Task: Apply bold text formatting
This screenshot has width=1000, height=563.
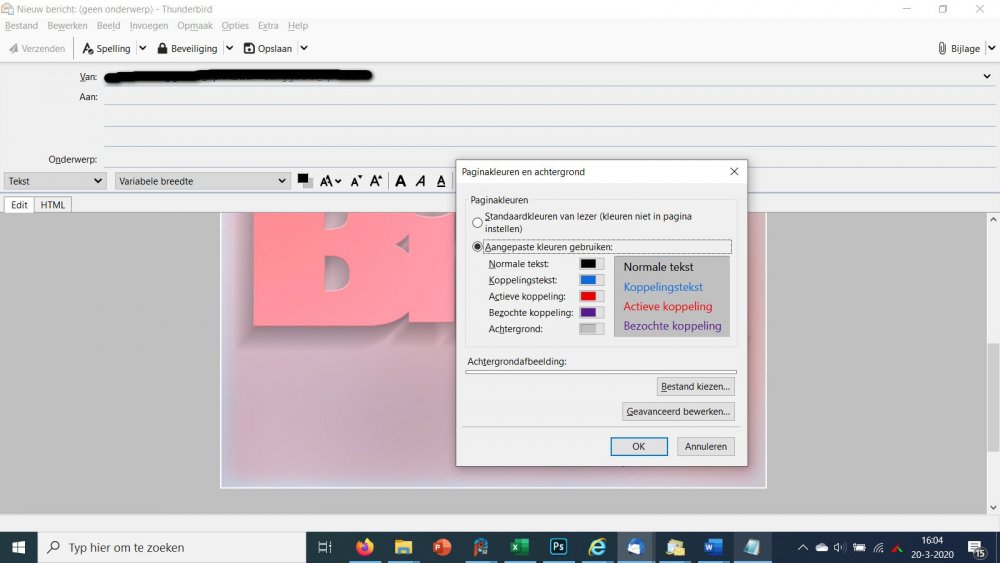Action: (x=400, y=181)
